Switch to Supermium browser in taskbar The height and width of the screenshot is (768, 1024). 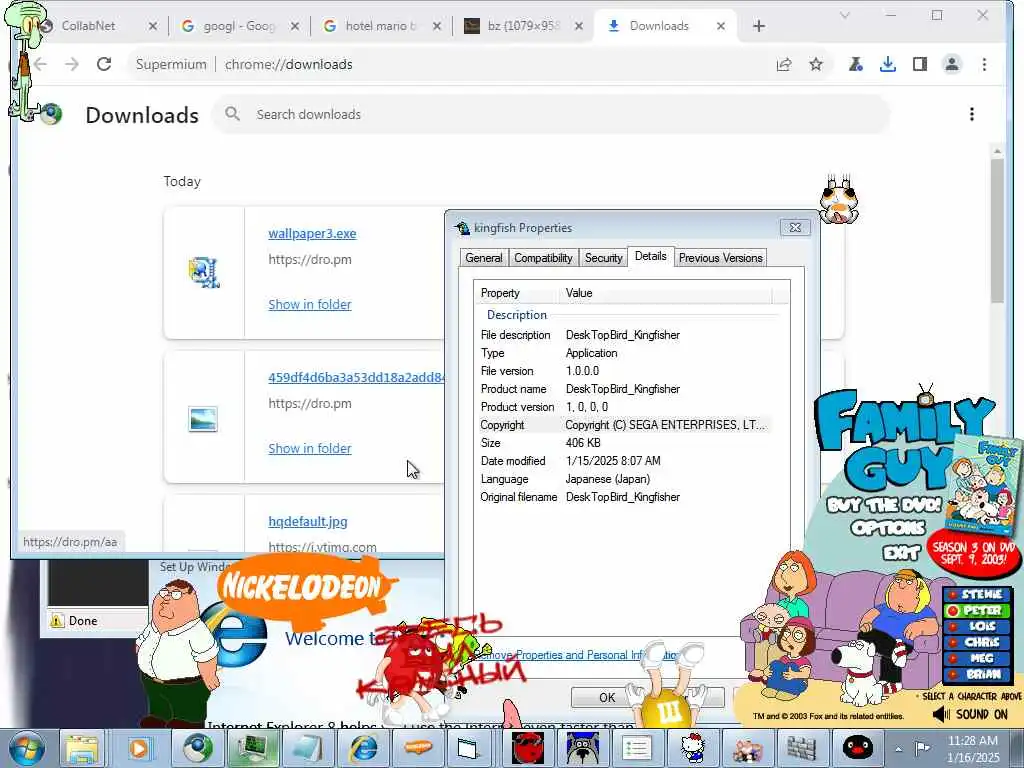coord(197,748)
